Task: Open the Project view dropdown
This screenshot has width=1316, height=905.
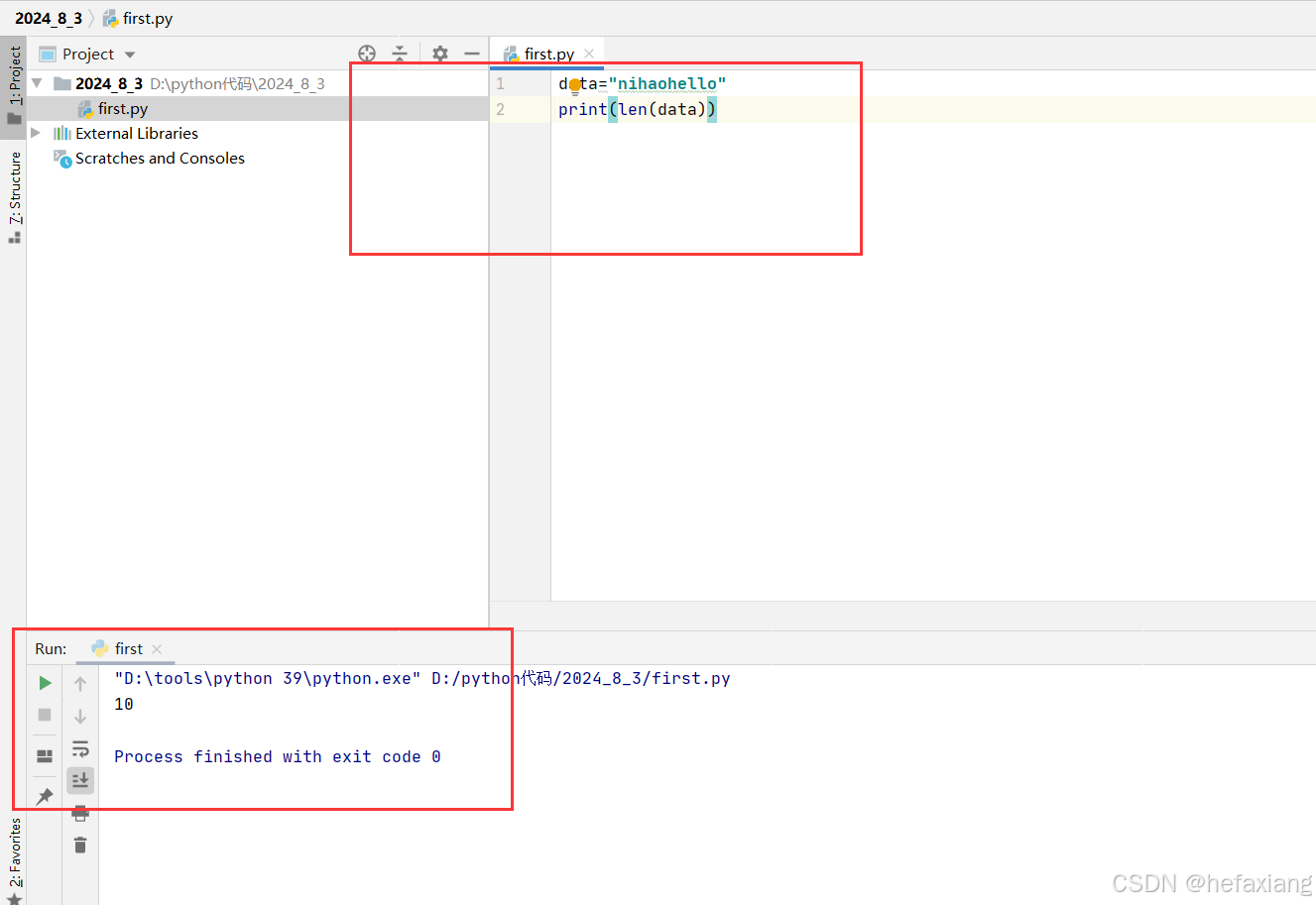Action: coord(130,55)
